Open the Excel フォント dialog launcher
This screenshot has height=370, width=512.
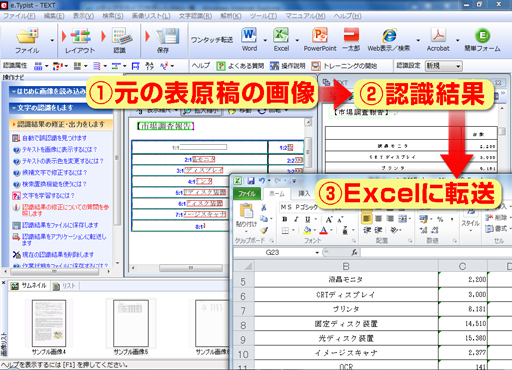[354, 241]
